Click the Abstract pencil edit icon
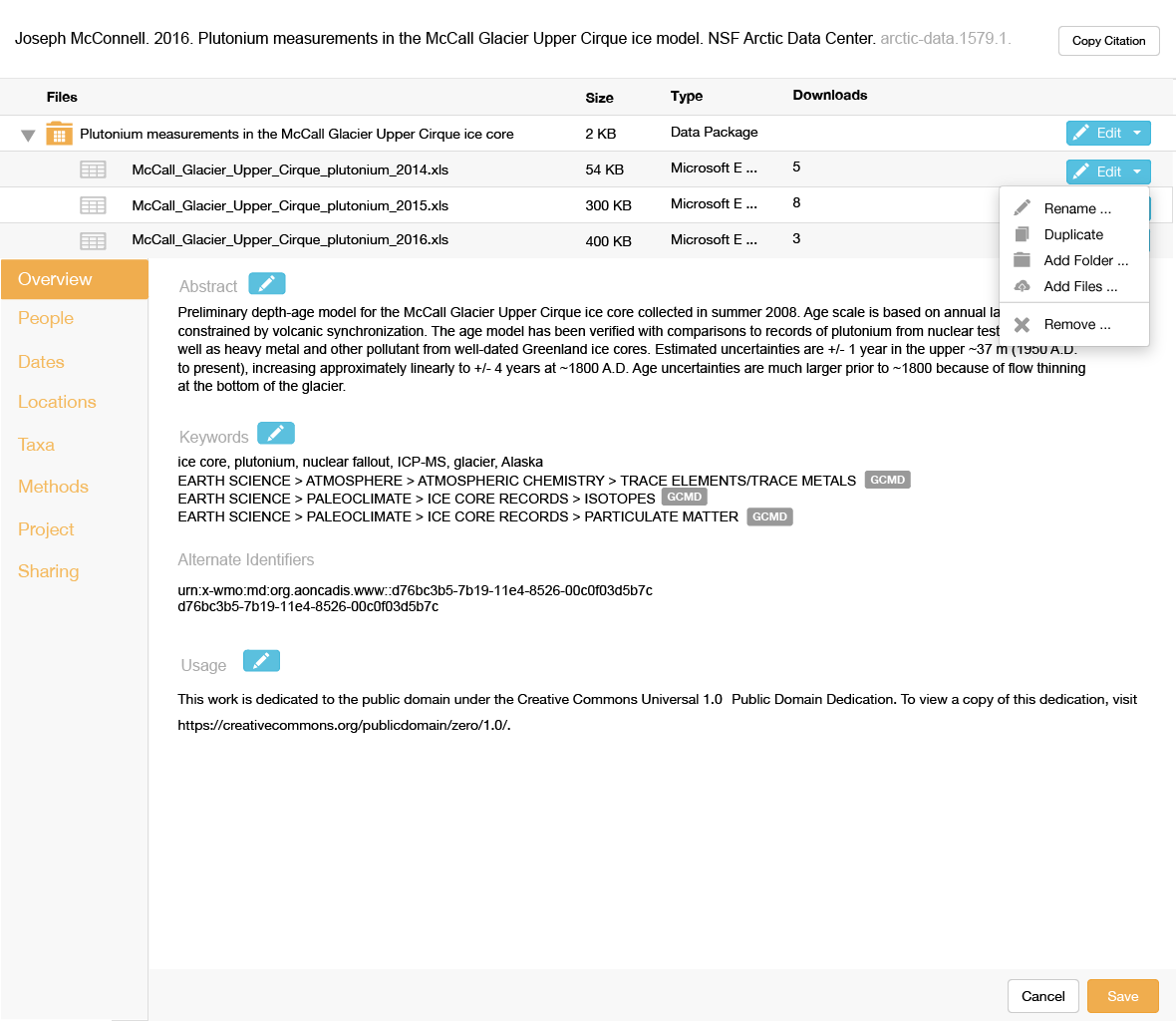Viewport: 1176px width, 1021px height. (266, 284)
